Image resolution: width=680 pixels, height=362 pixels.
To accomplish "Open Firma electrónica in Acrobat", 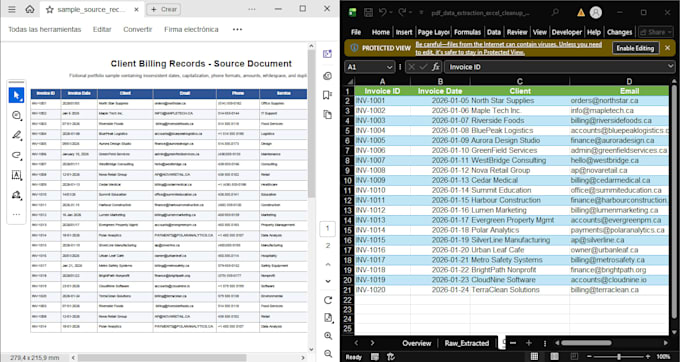I will tap(191, 29).
